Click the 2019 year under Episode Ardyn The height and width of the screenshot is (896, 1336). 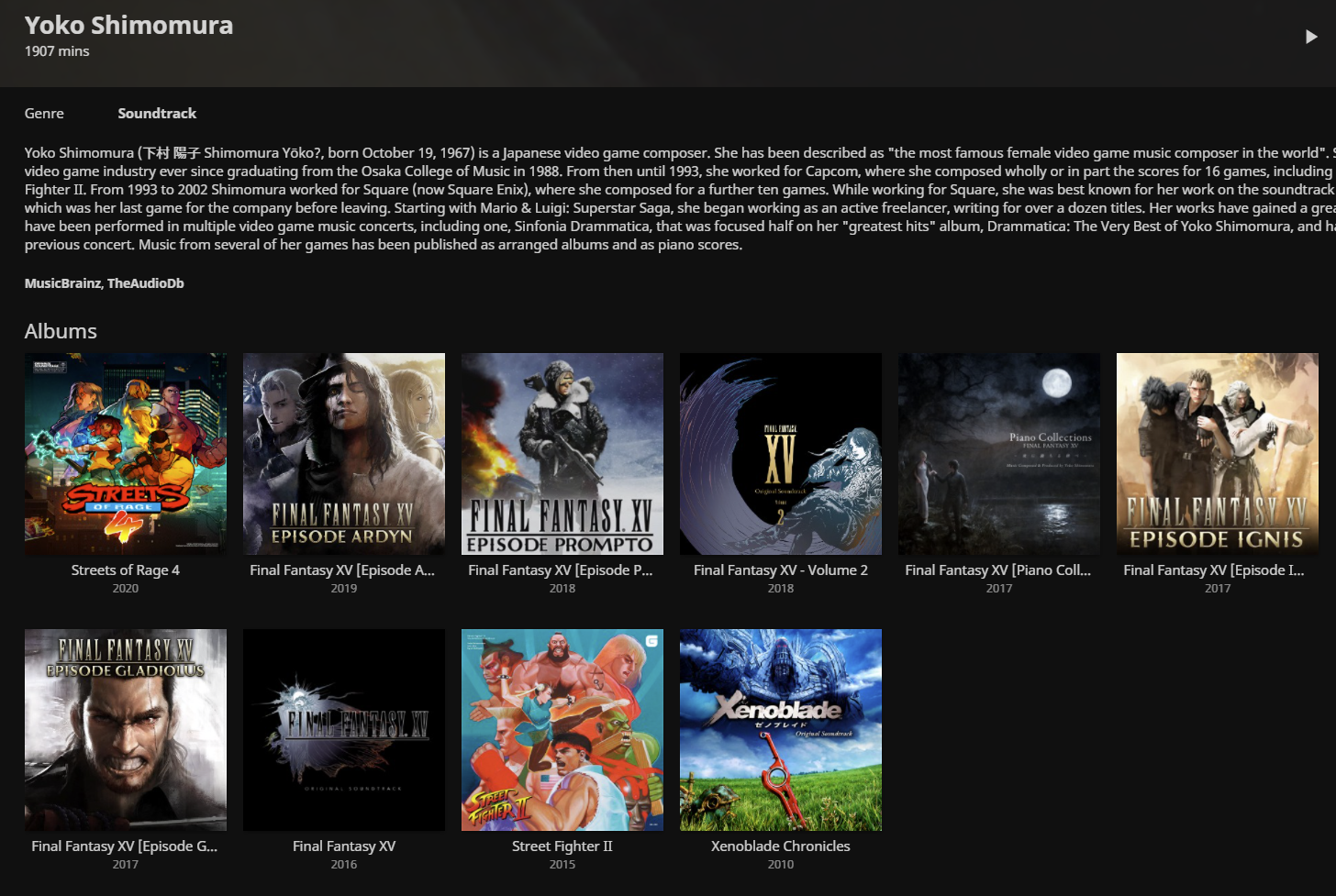point(344,589)
